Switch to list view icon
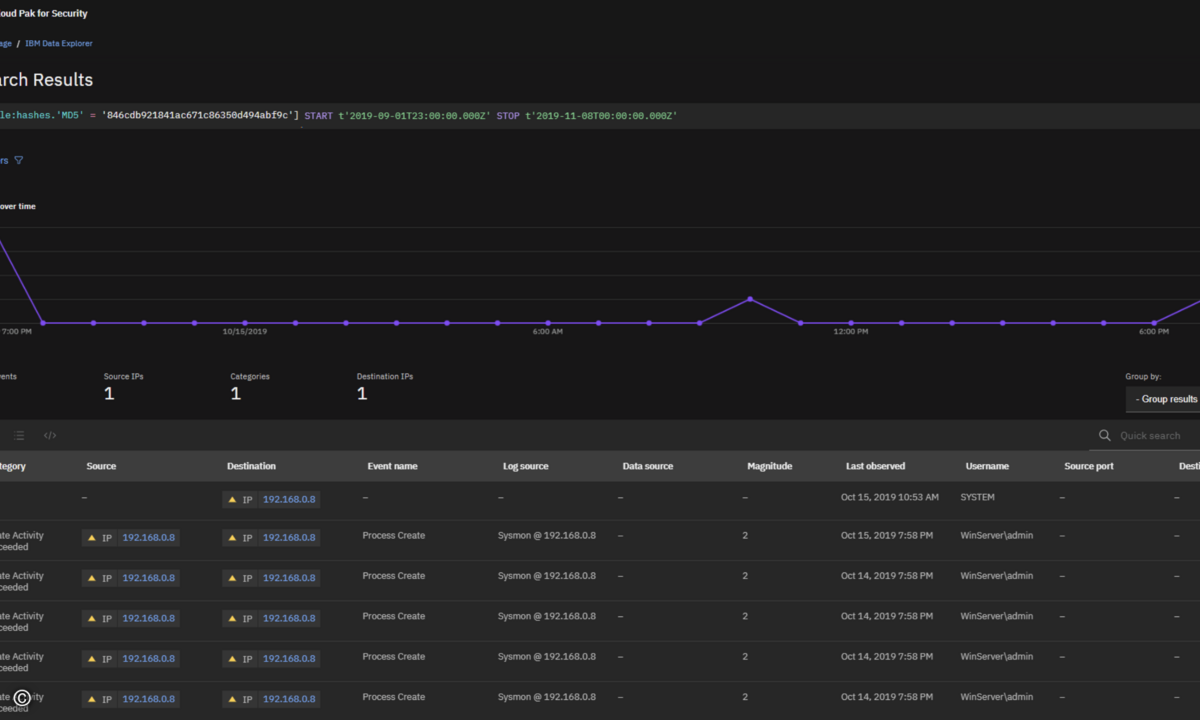 click(18, 436)
